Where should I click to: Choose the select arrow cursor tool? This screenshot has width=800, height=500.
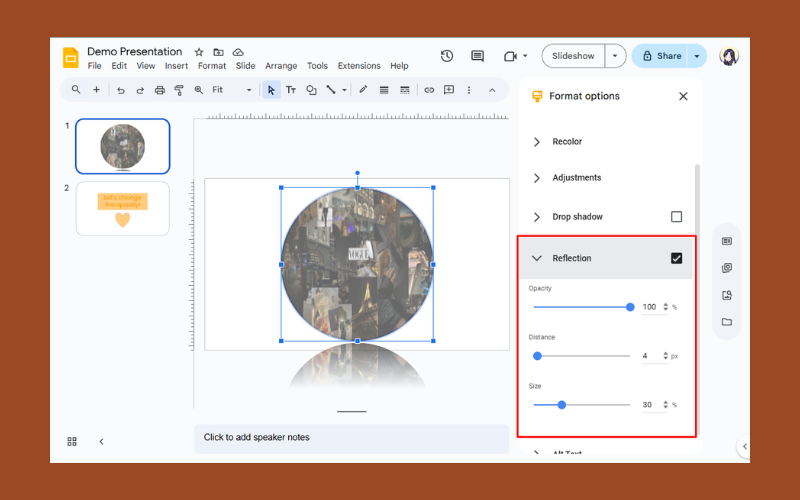[x=271, y=90]
